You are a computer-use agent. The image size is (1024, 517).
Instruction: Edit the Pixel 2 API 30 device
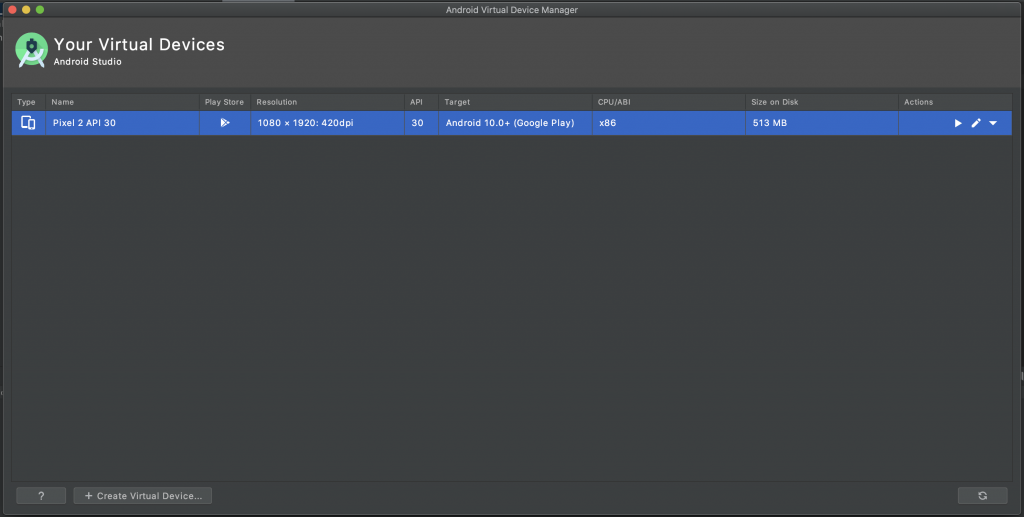tap(976, 123)
